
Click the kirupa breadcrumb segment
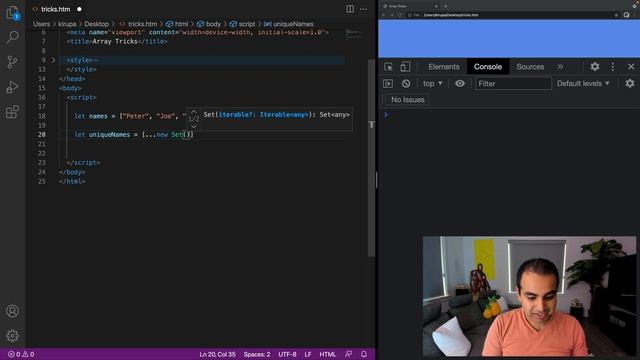[67, 24]
